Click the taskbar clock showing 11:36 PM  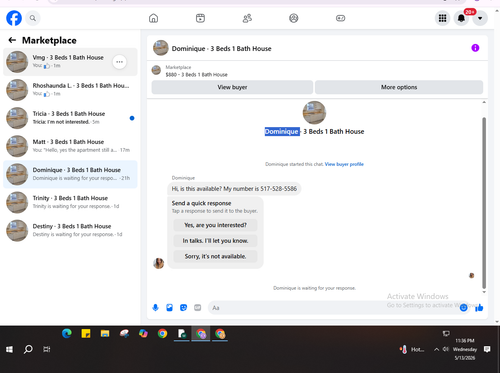point(465,349)
